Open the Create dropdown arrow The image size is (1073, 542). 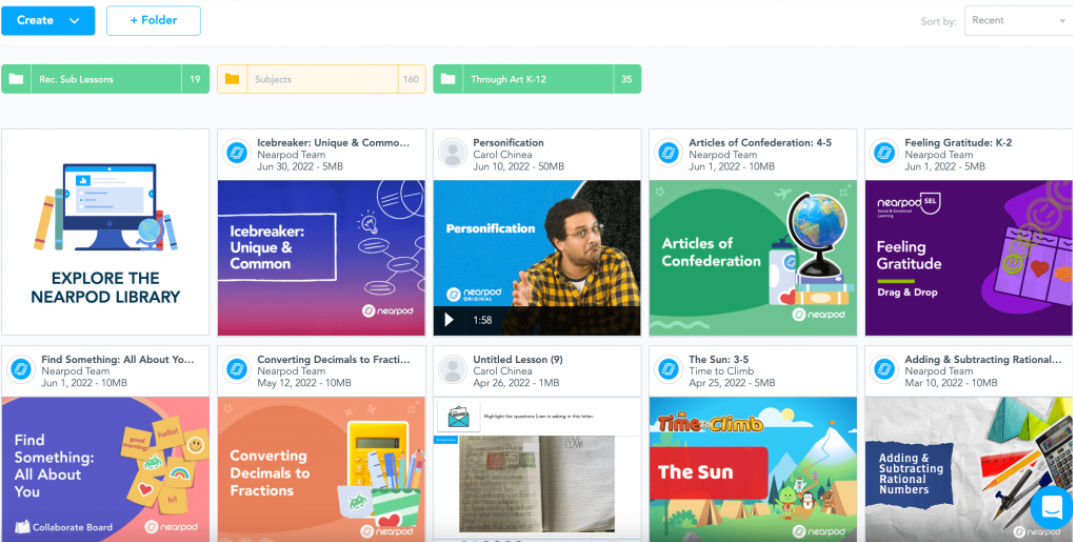[x=75, y=20]
